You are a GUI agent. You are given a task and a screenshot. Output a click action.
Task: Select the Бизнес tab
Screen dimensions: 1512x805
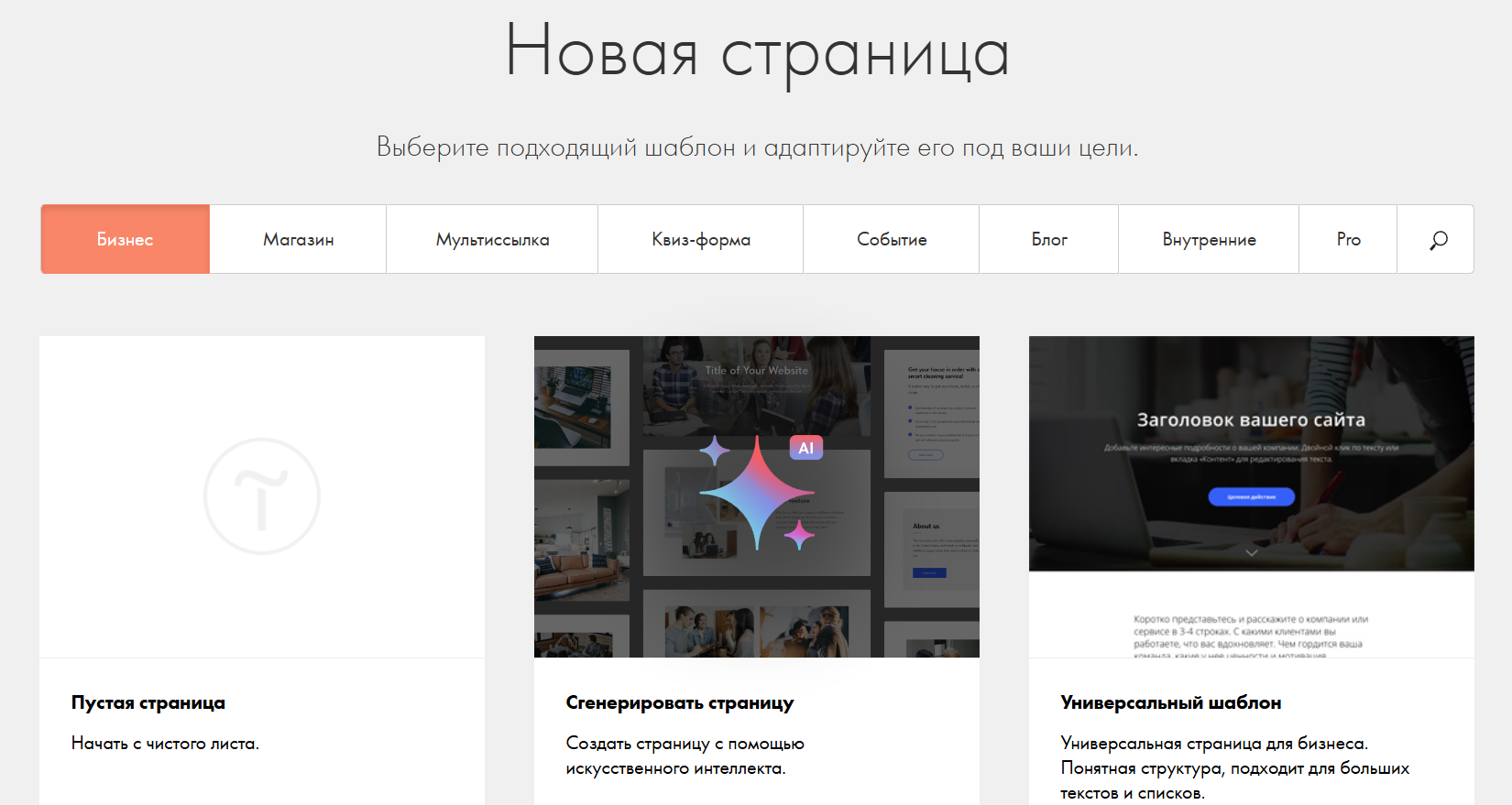coord(126,239)
